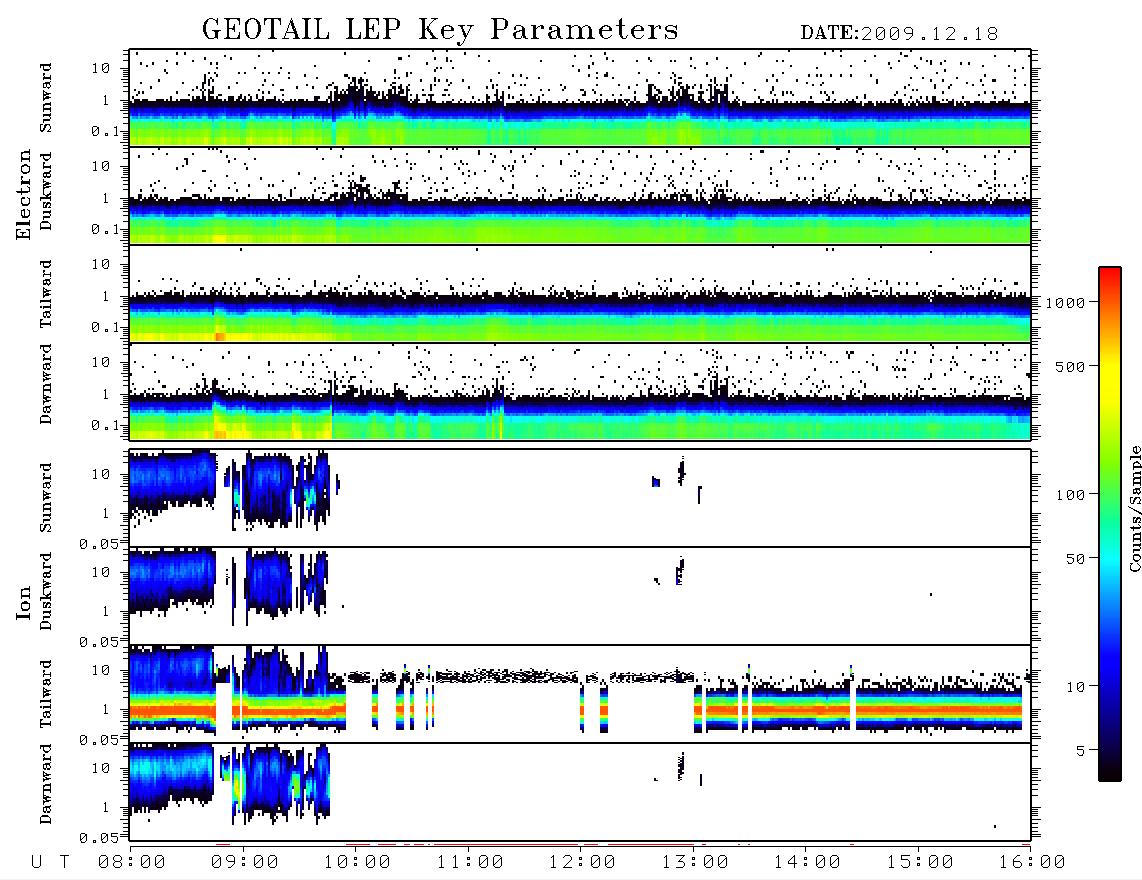
Task: Click the 100 color bar tick label
Action: pyautogui.click(x=1071, y=495)
